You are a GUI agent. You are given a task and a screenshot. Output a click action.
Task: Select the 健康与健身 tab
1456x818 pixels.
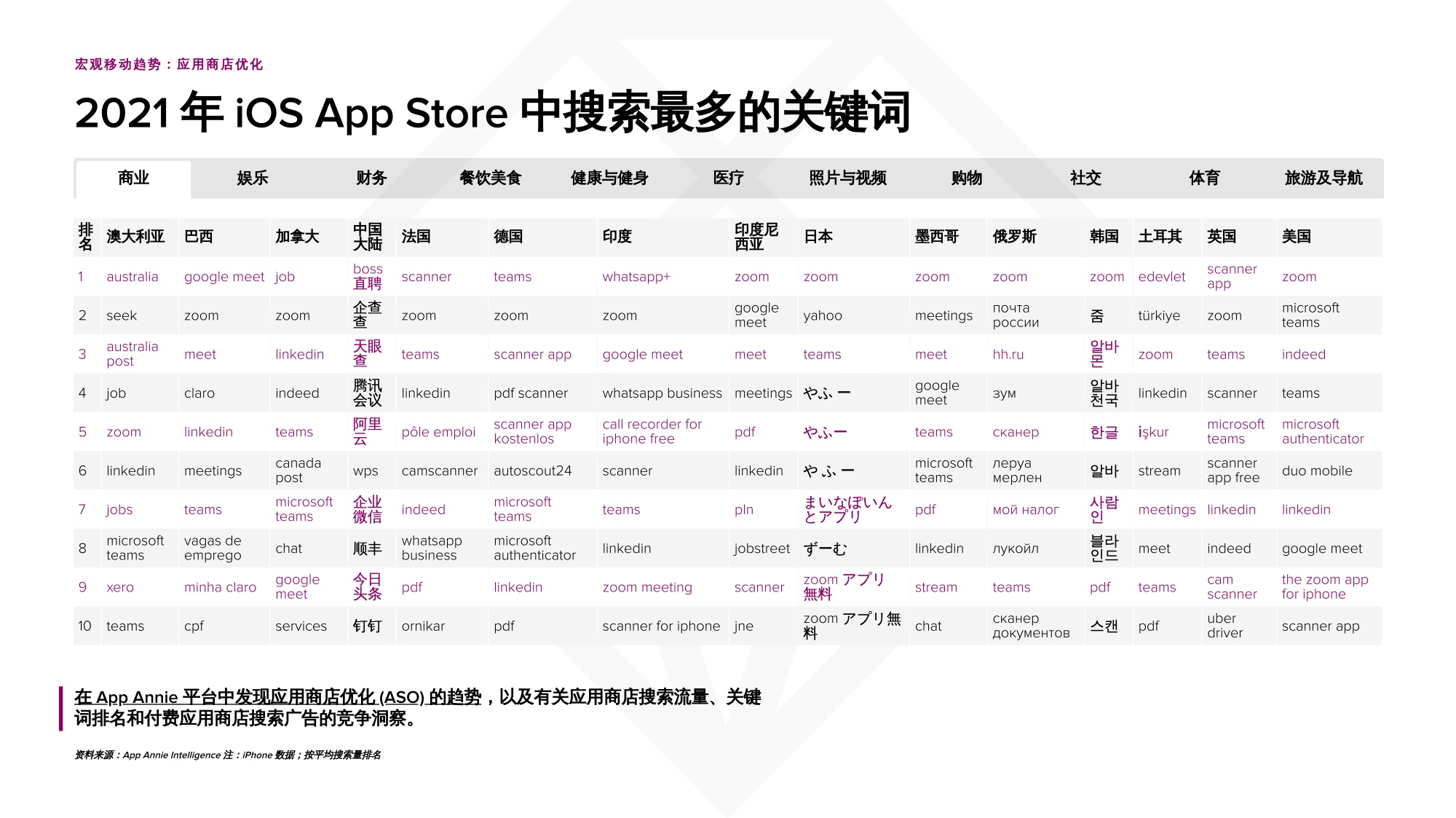609,178
